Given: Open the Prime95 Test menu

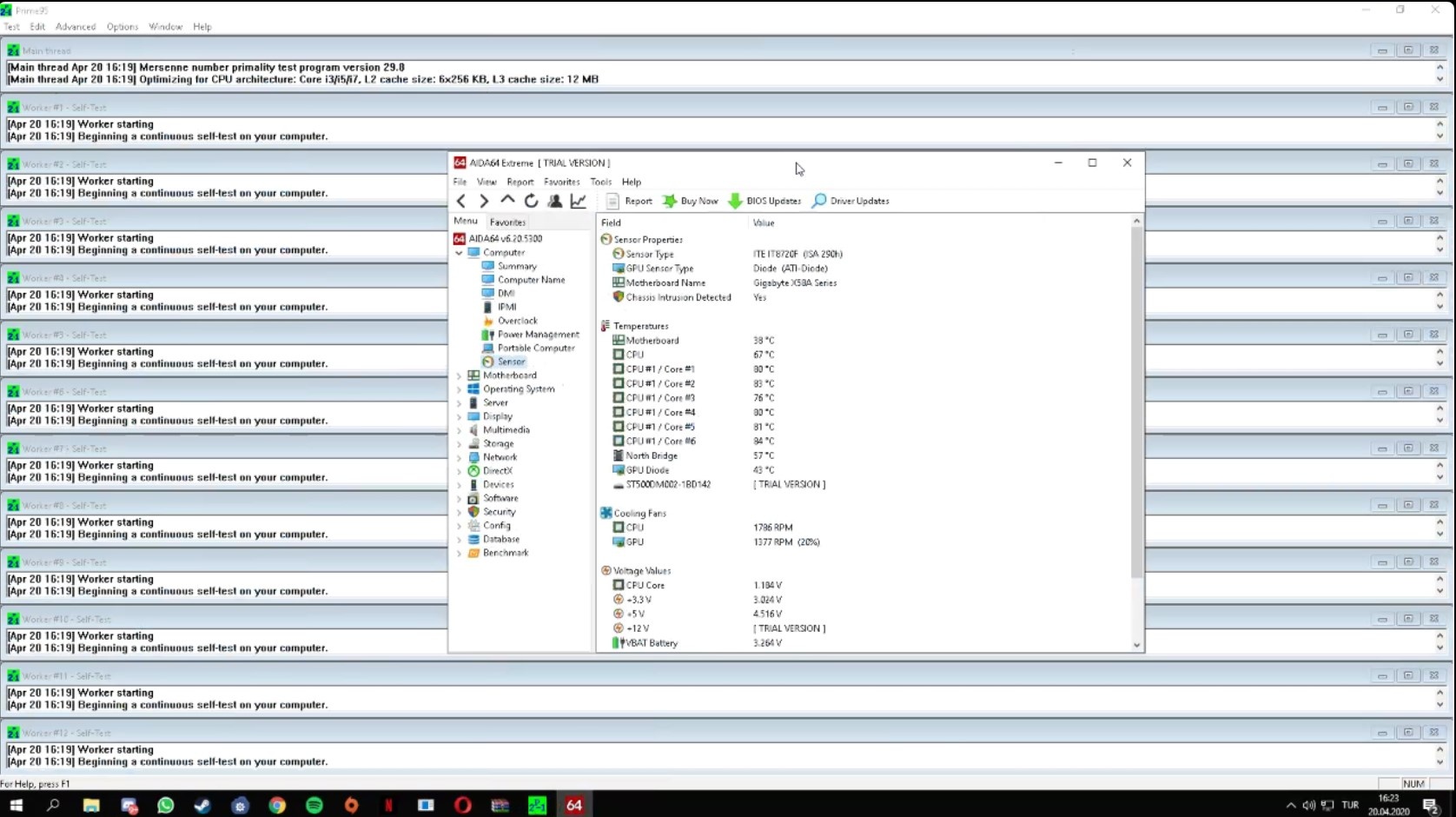Looking at the screenshot, I should (x=11, y=27).
